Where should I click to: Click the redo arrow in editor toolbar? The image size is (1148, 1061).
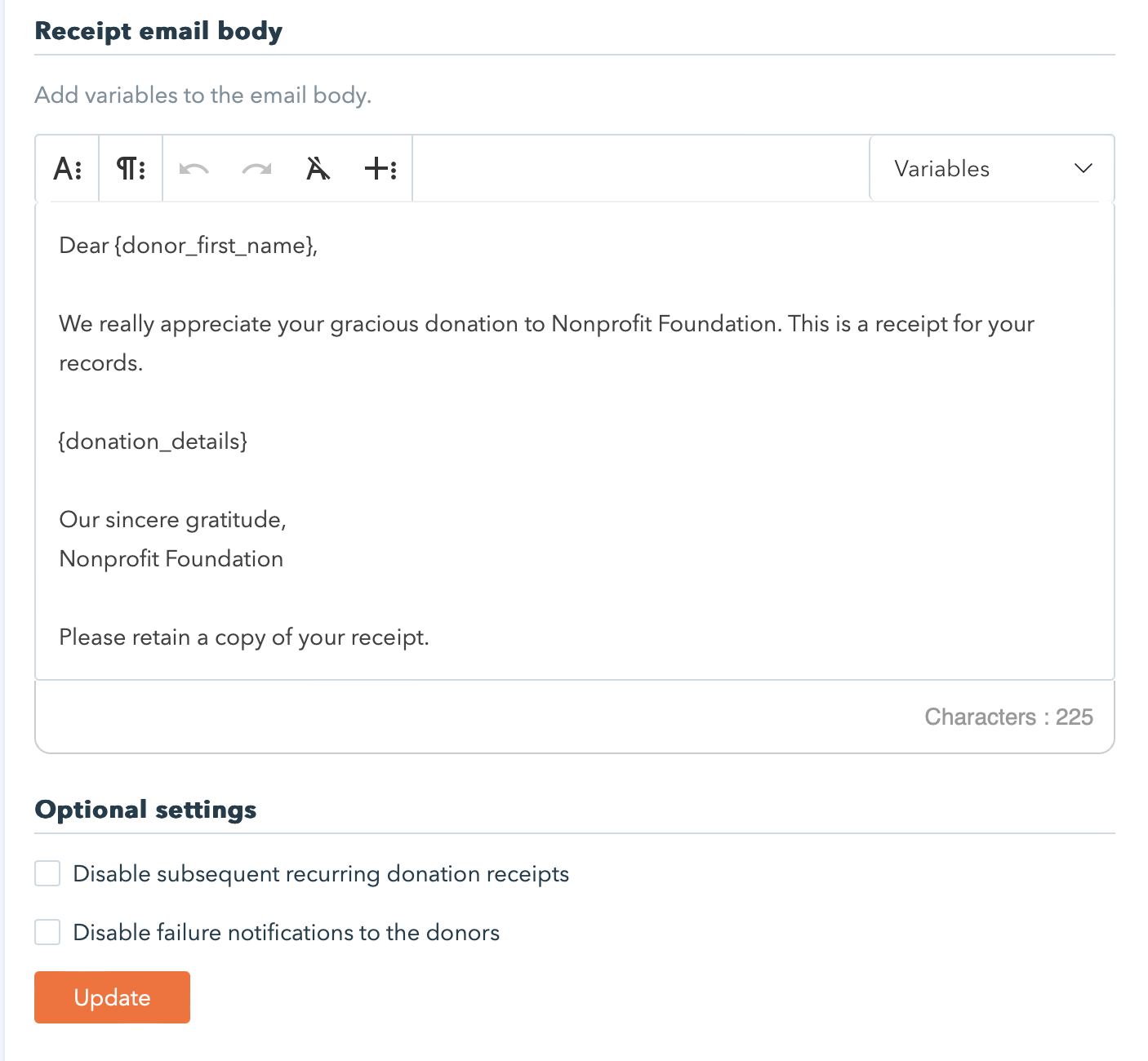[256, 169]
